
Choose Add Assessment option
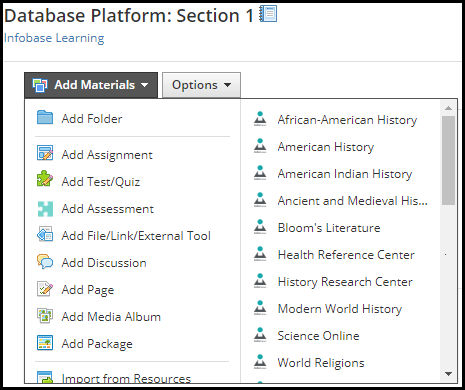click(108, 209)
